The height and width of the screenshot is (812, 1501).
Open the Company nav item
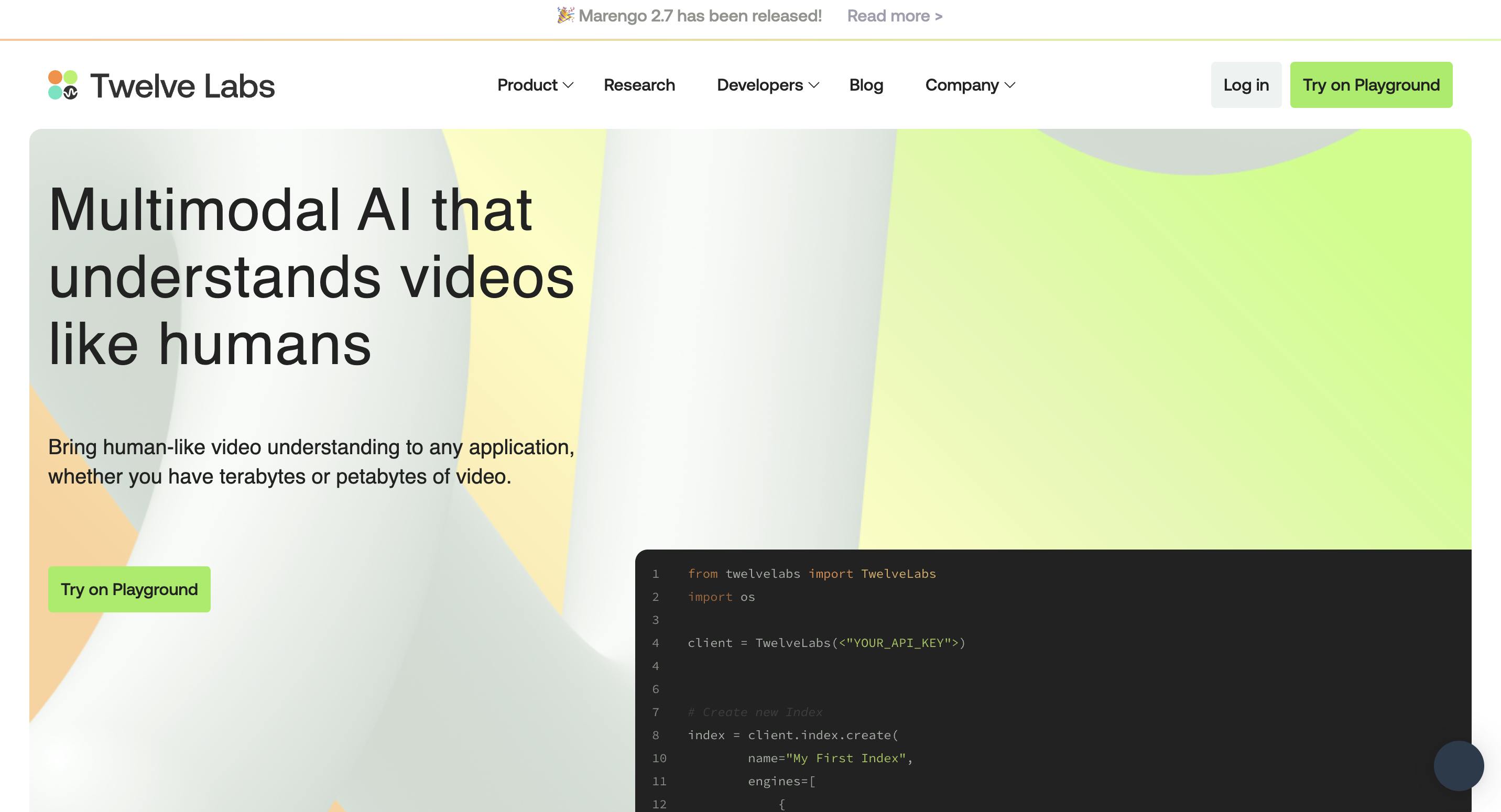point(961,85)
